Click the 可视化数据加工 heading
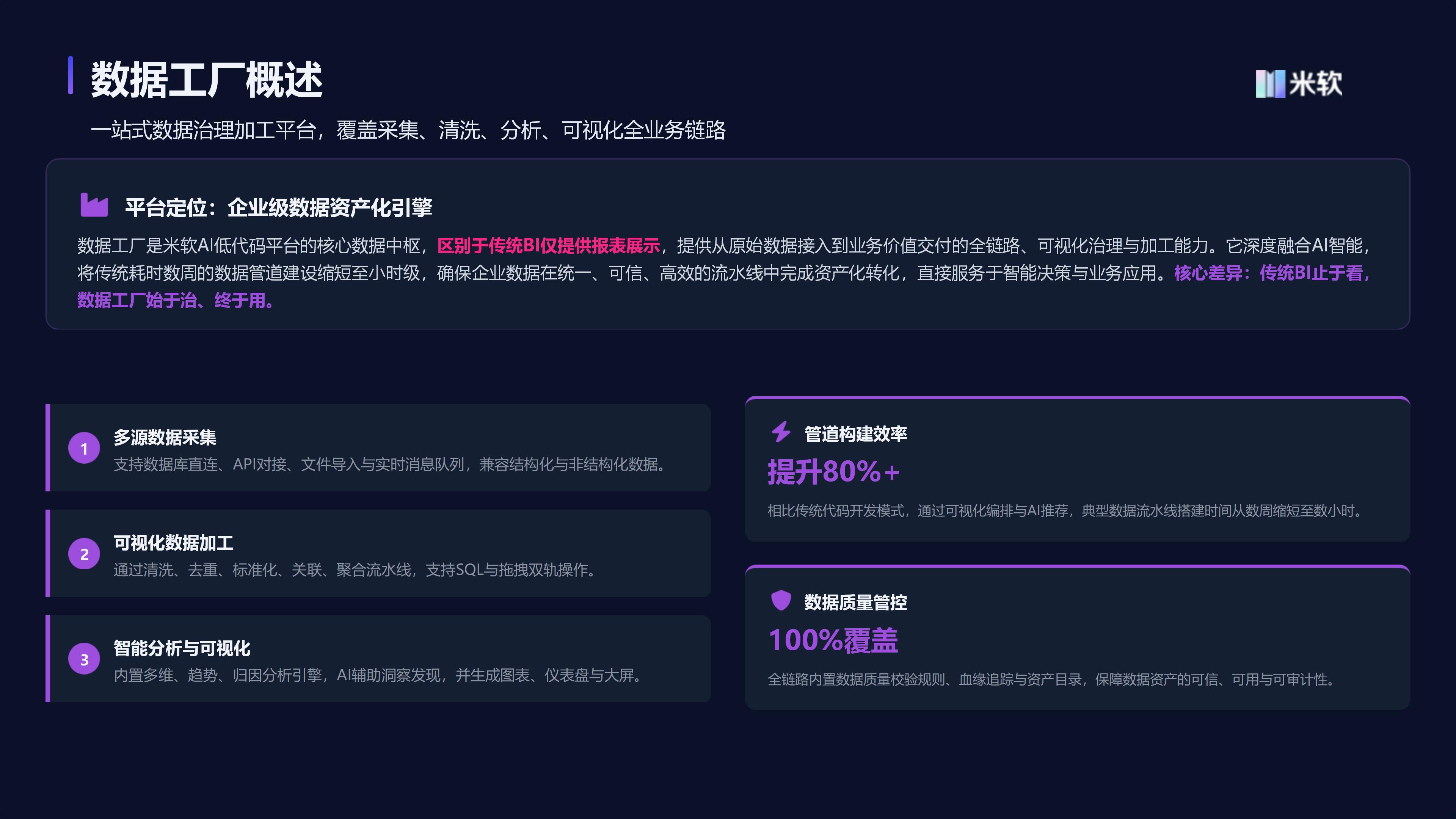Image resolution: width=1456 pixels, height=819 pixels. (174, 543)
